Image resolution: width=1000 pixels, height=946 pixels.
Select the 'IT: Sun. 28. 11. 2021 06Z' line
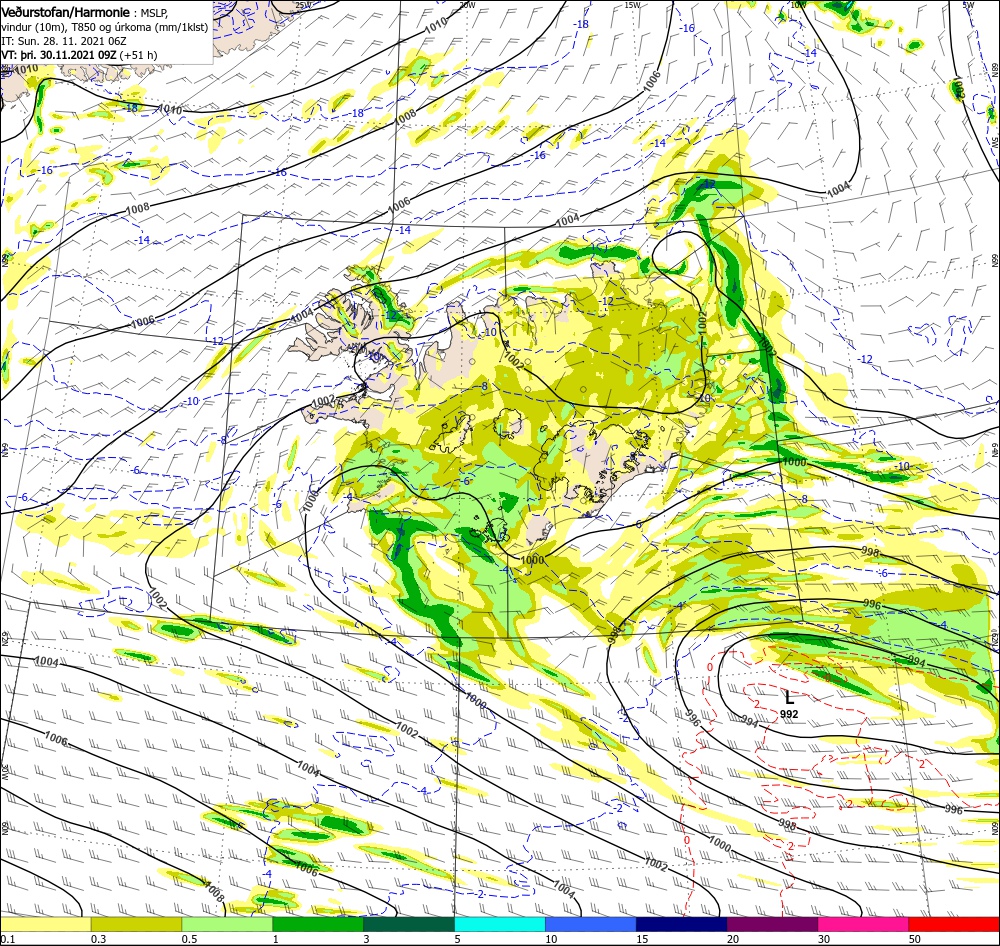coord(64,41)
